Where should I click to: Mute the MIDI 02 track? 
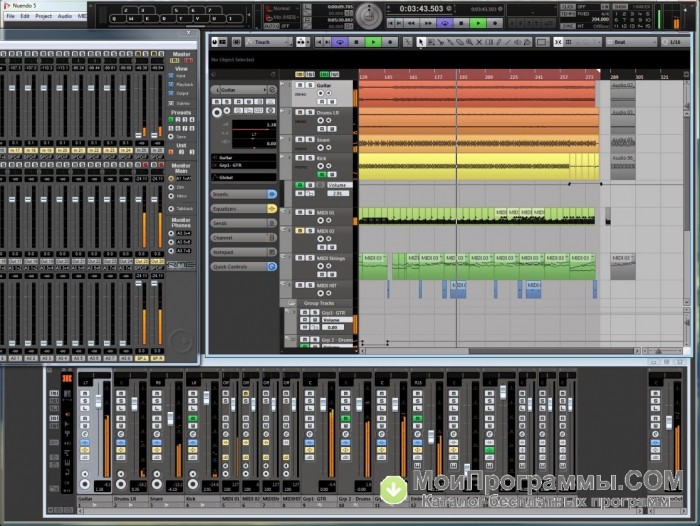[x=299, y=230]
